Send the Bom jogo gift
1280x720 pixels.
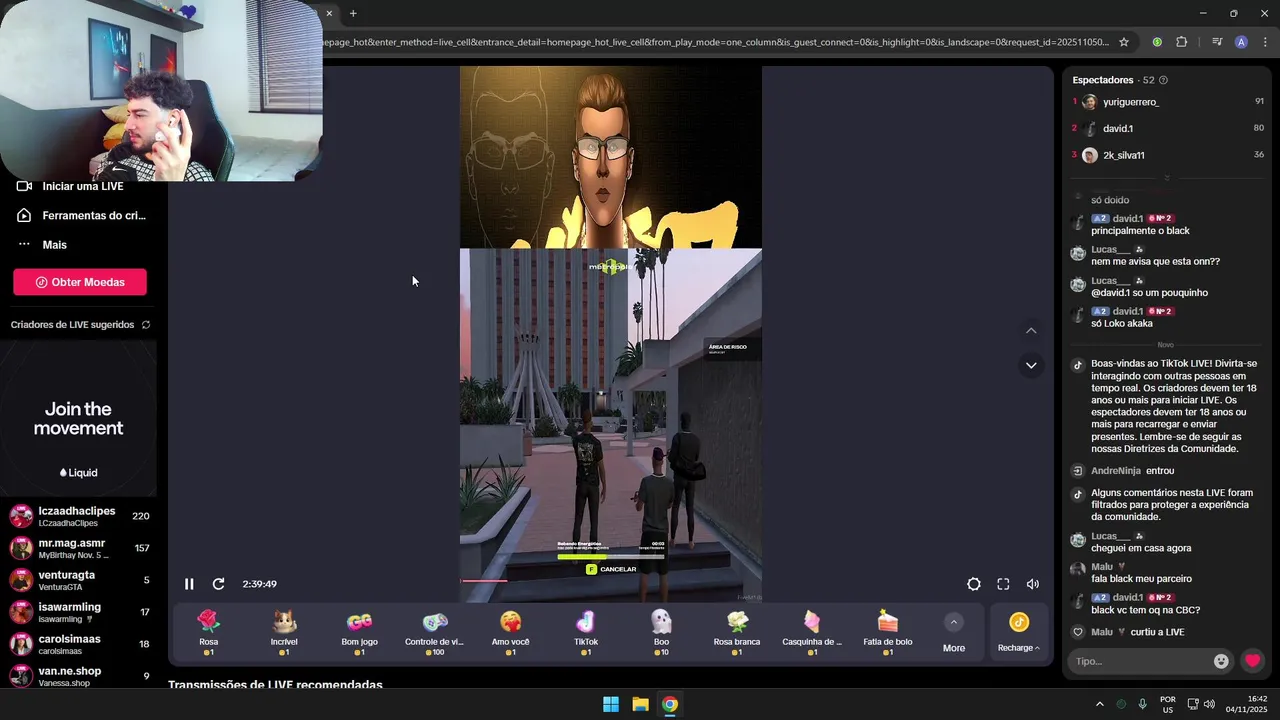pyautogui.click(x=359, y=632)
